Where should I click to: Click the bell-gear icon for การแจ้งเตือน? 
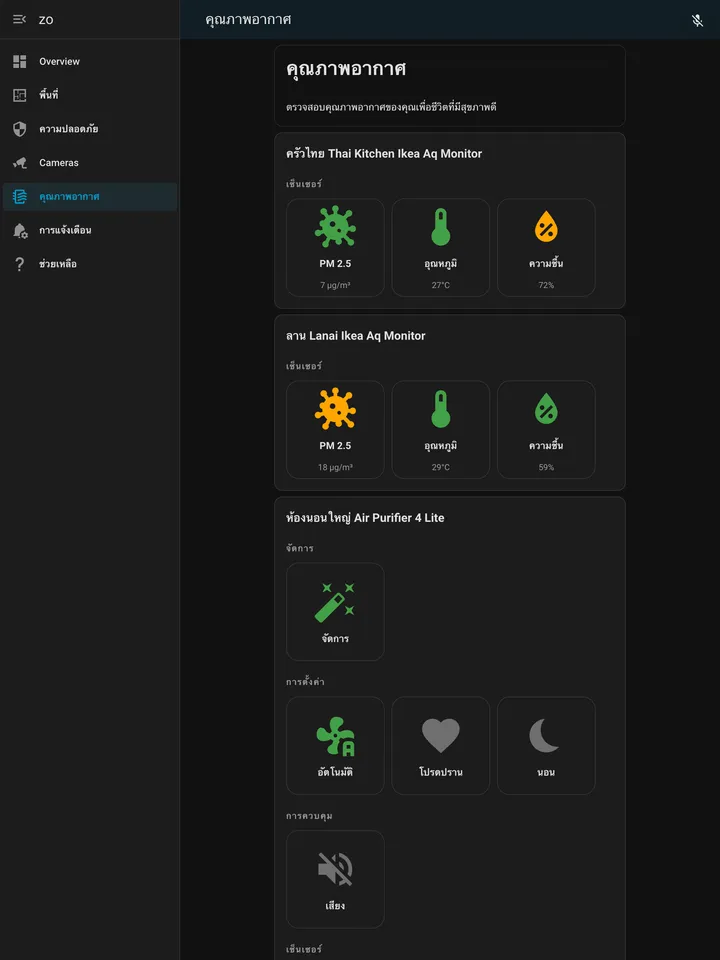coord(20,230)
